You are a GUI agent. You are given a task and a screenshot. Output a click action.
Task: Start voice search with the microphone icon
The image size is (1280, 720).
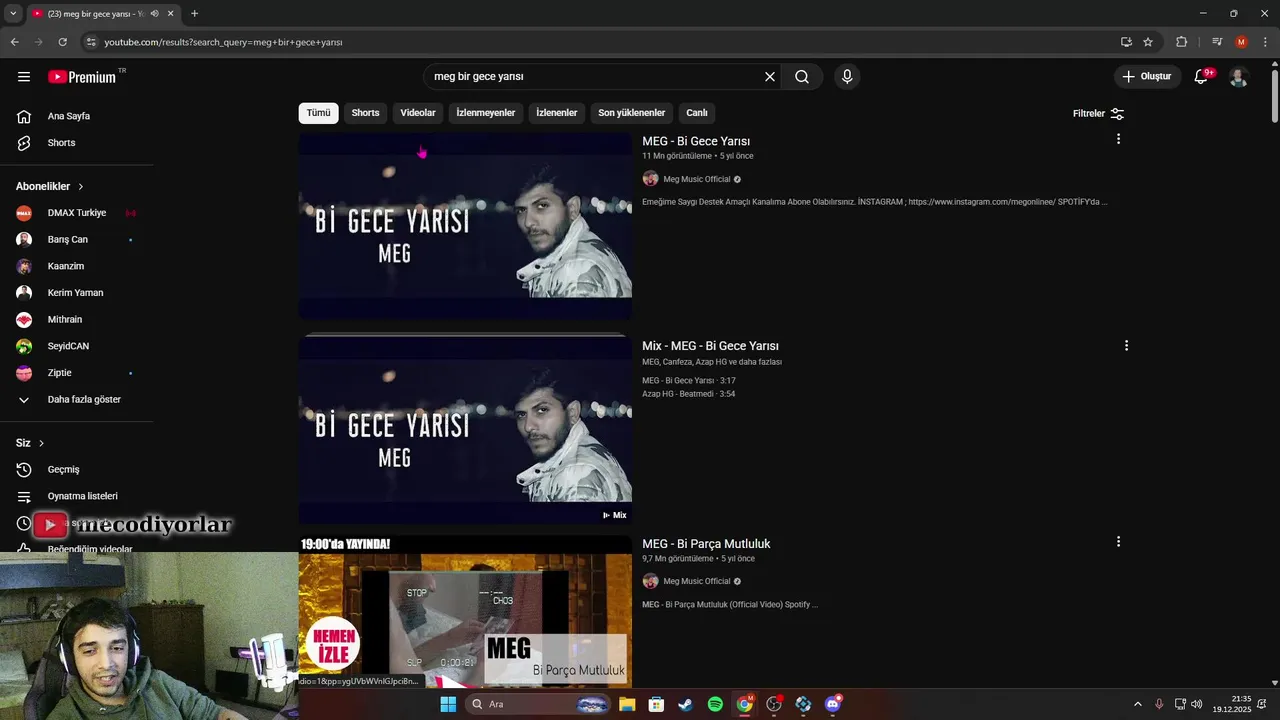click(847, 76)
